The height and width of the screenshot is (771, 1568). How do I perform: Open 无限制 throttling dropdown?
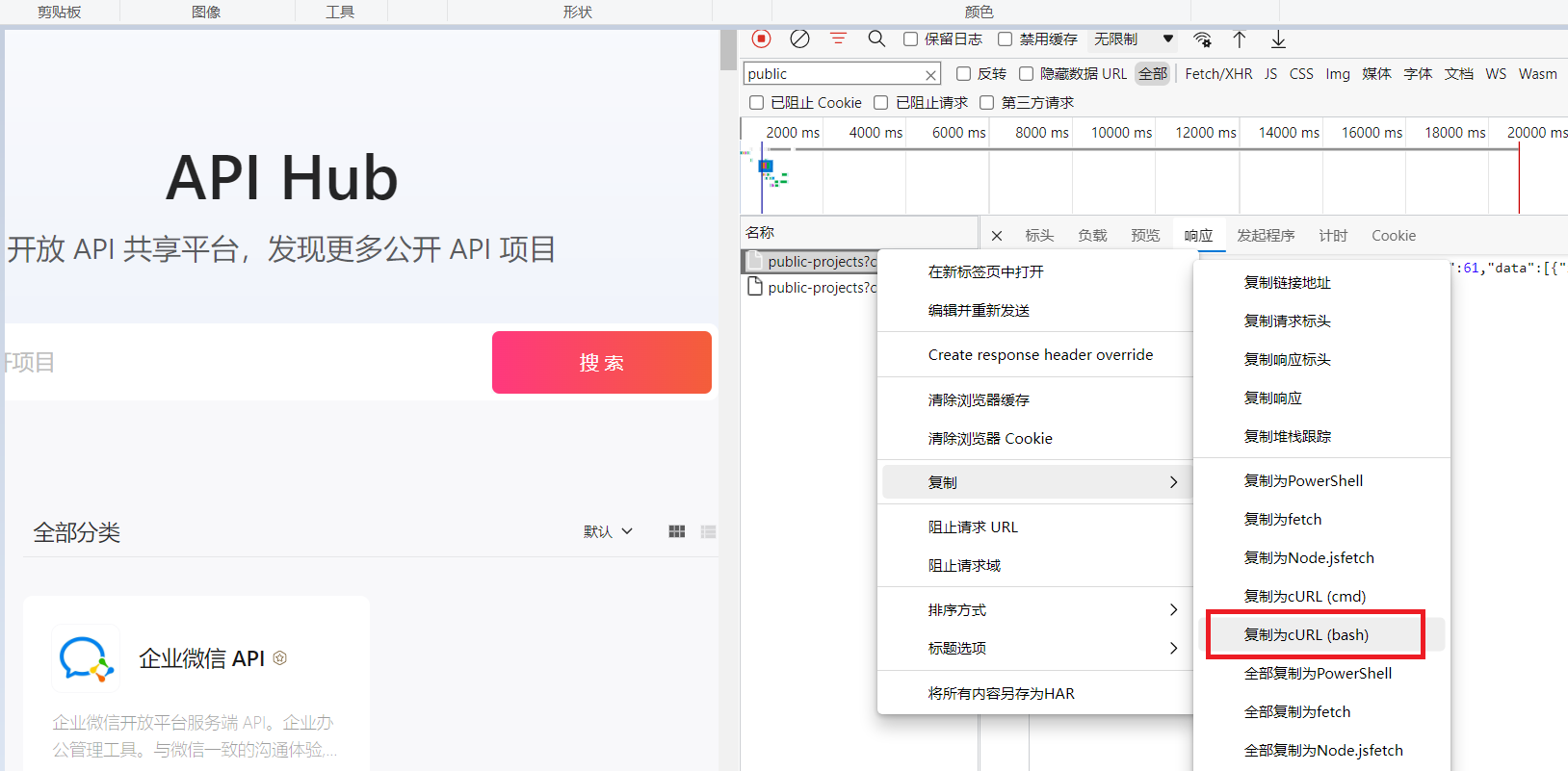coord(1134,39)
